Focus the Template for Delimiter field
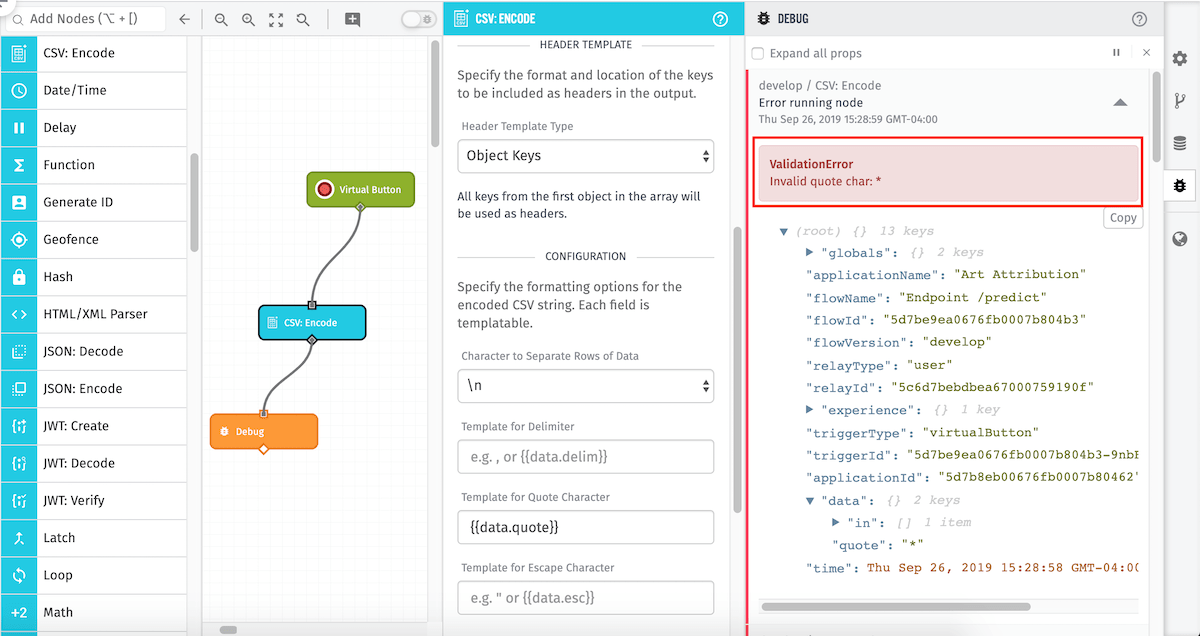The width and height of the screenshot is (1200, 636). click(585, 456)
